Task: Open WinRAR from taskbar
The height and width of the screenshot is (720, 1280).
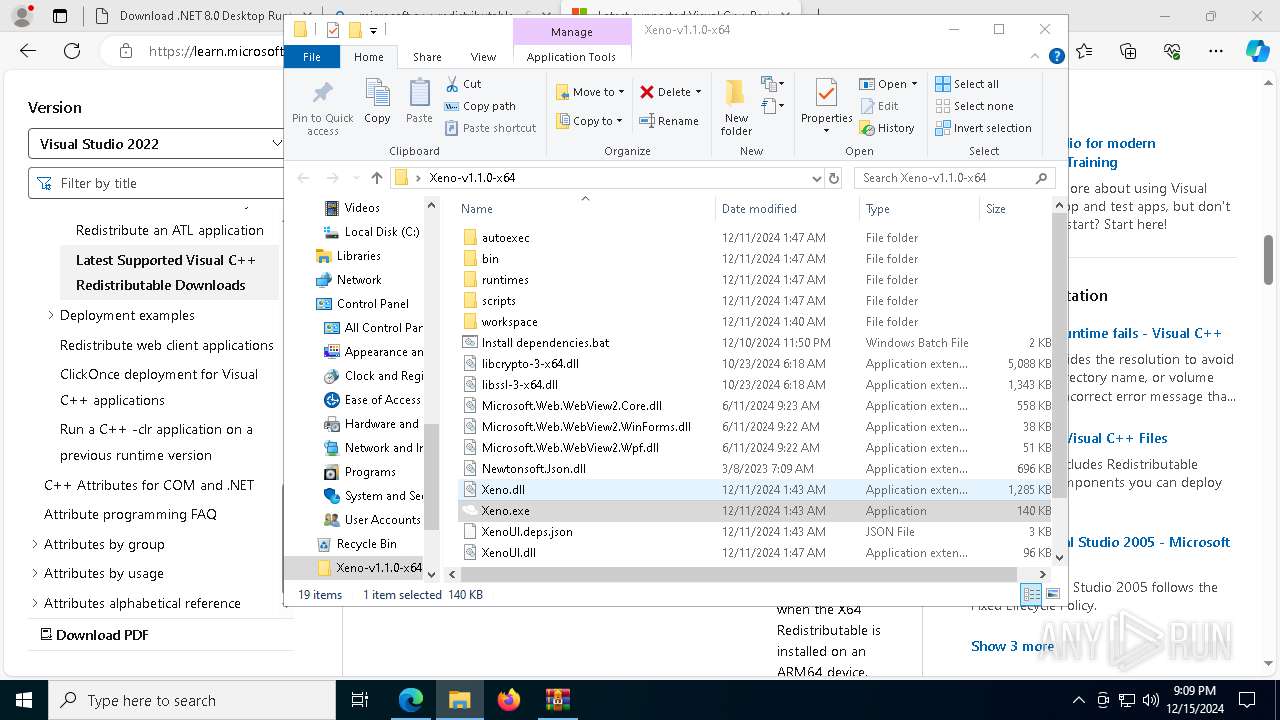Action: pos(558,700)
